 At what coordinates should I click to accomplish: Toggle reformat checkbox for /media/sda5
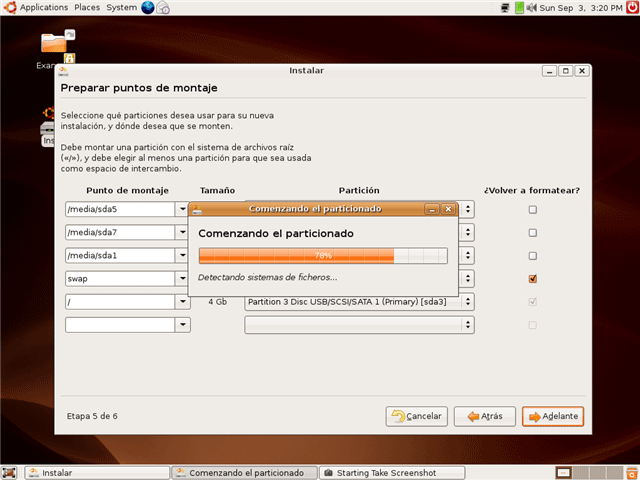click(532, 210)
